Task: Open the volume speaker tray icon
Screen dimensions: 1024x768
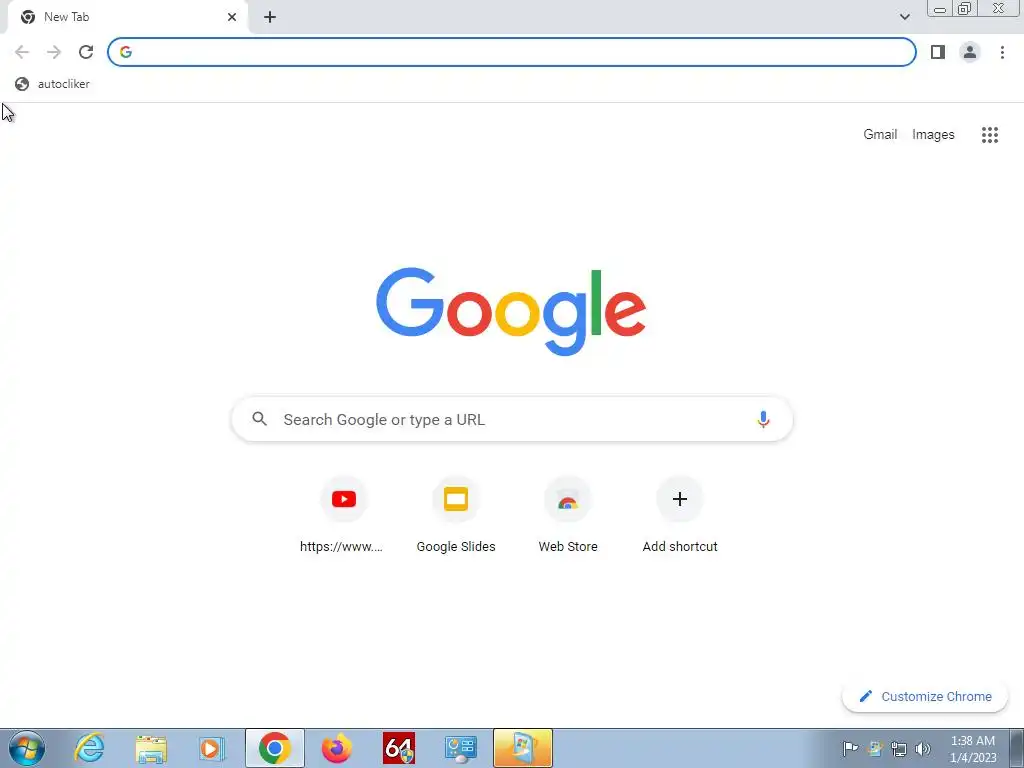Action: 923,748
